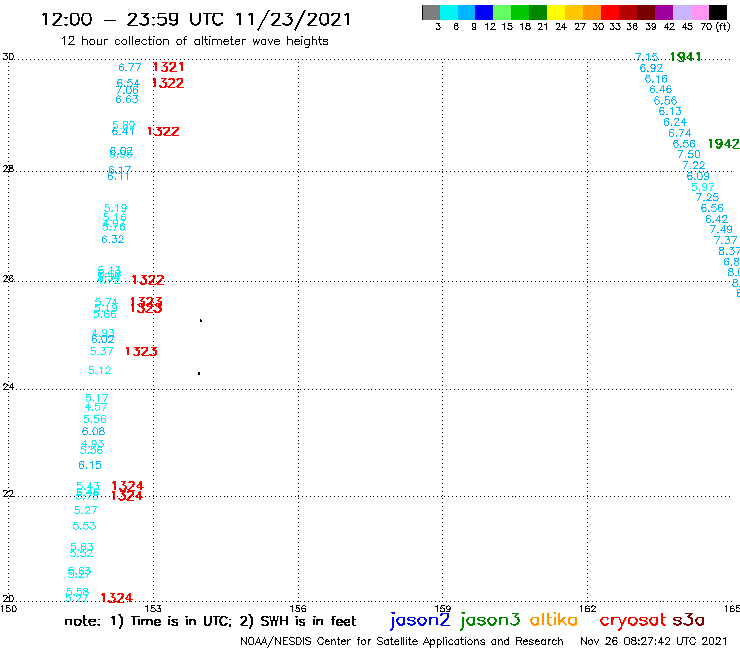The image size is (740, 650).
Task: Click the gray color swatch in the legend
Action: coord(431,12)
